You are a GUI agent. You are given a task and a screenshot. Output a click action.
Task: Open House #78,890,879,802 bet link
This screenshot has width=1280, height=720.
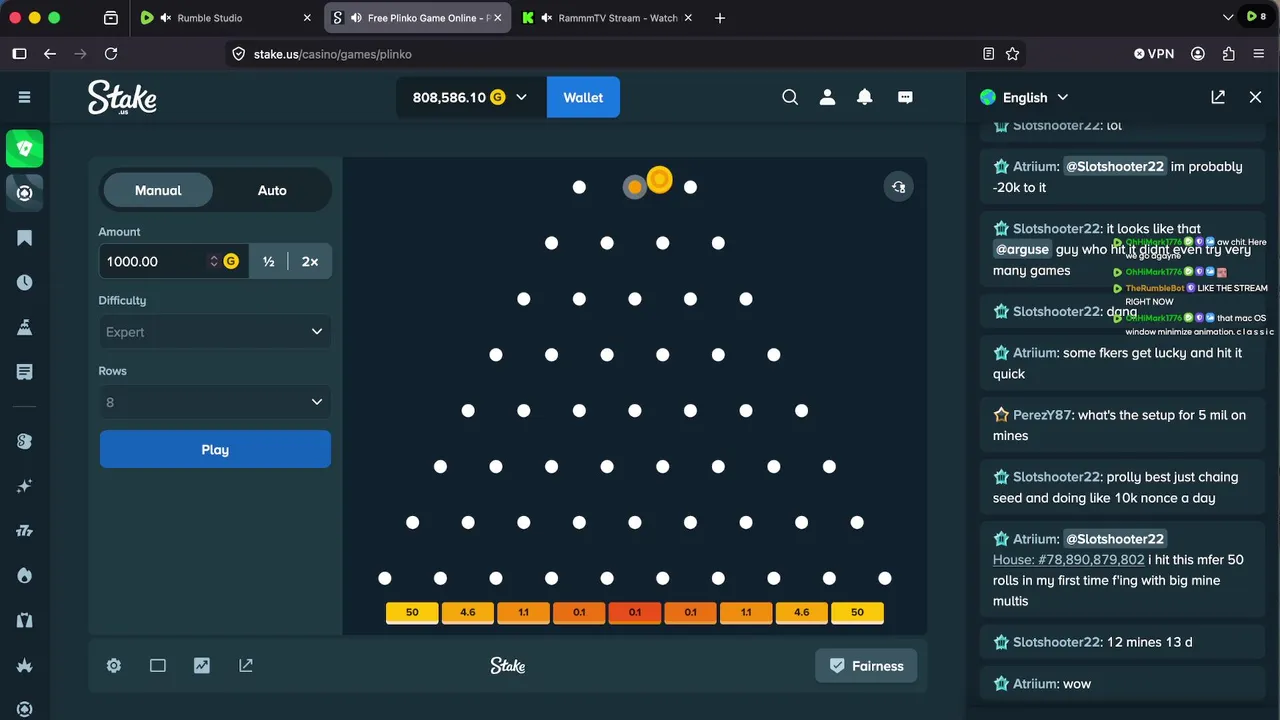(x=1068, y=560)
